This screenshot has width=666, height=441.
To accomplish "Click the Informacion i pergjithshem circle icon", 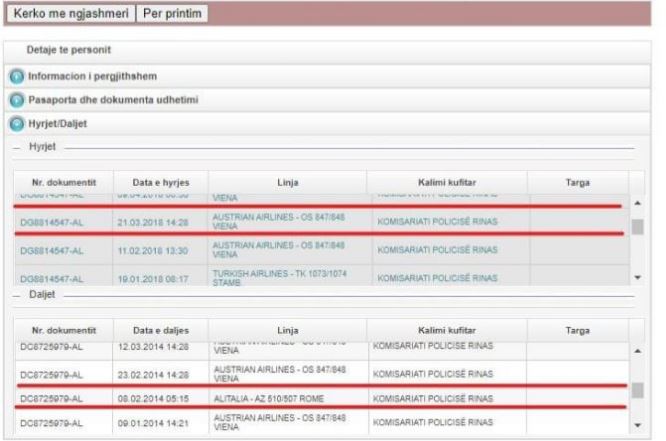I will tap(17, 76).
